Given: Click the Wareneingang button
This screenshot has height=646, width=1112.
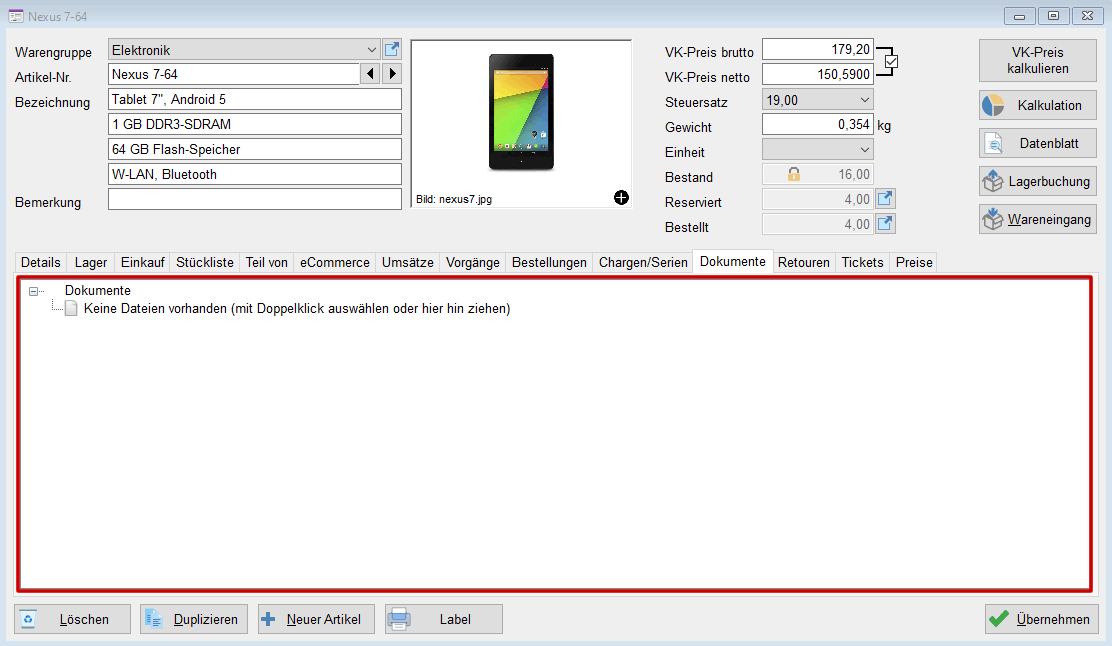Looking at the screenshot, I should coord(1038,220).
